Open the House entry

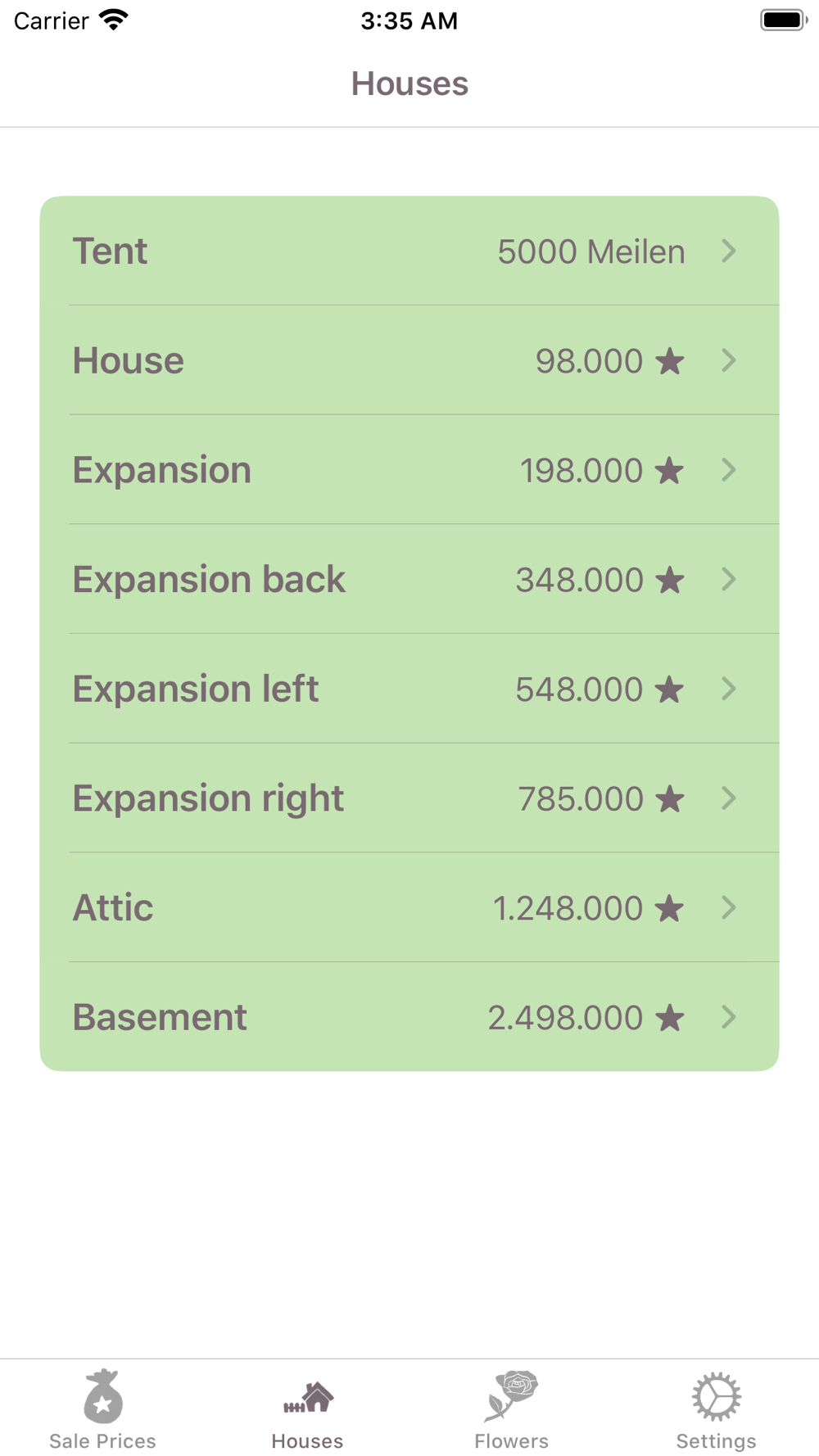[129, 360]
